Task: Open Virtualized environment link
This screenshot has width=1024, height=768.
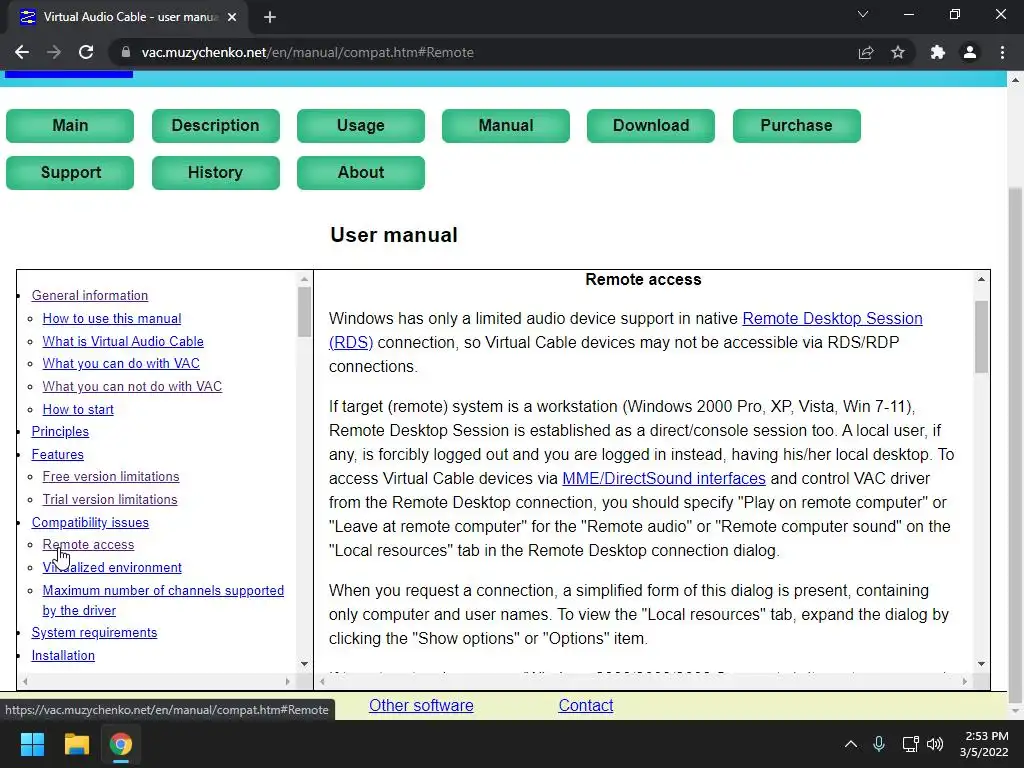Action: (112, 567)
